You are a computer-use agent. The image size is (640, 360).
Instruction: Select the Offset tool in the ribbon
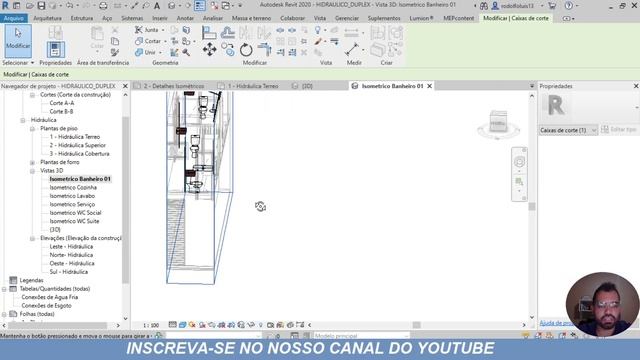click(x=227, y=33)
